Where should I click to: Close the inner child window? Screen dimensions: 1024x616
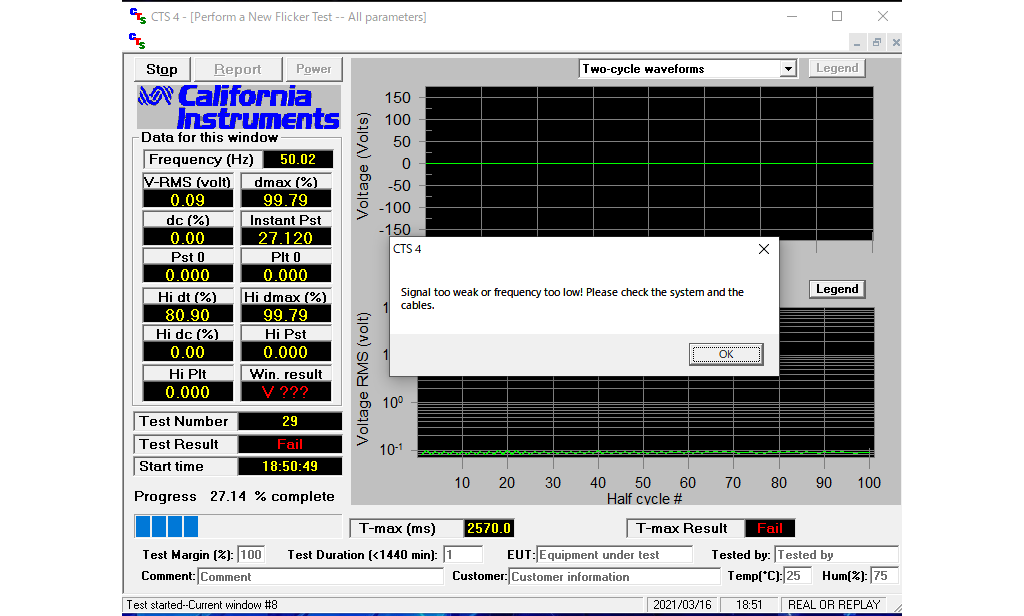[896, 42]
